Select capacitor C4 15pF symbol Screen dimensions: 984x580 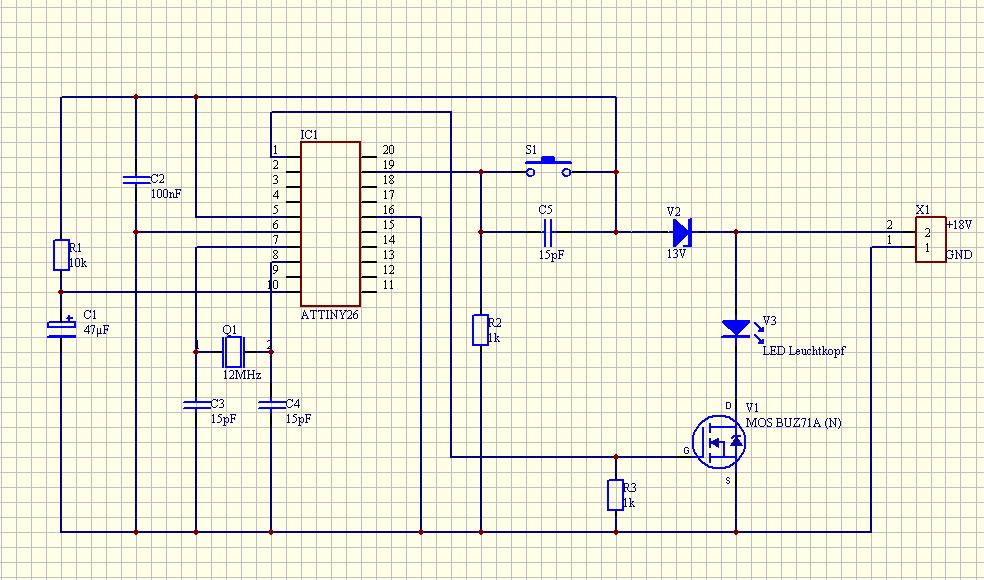pos(271,405)
